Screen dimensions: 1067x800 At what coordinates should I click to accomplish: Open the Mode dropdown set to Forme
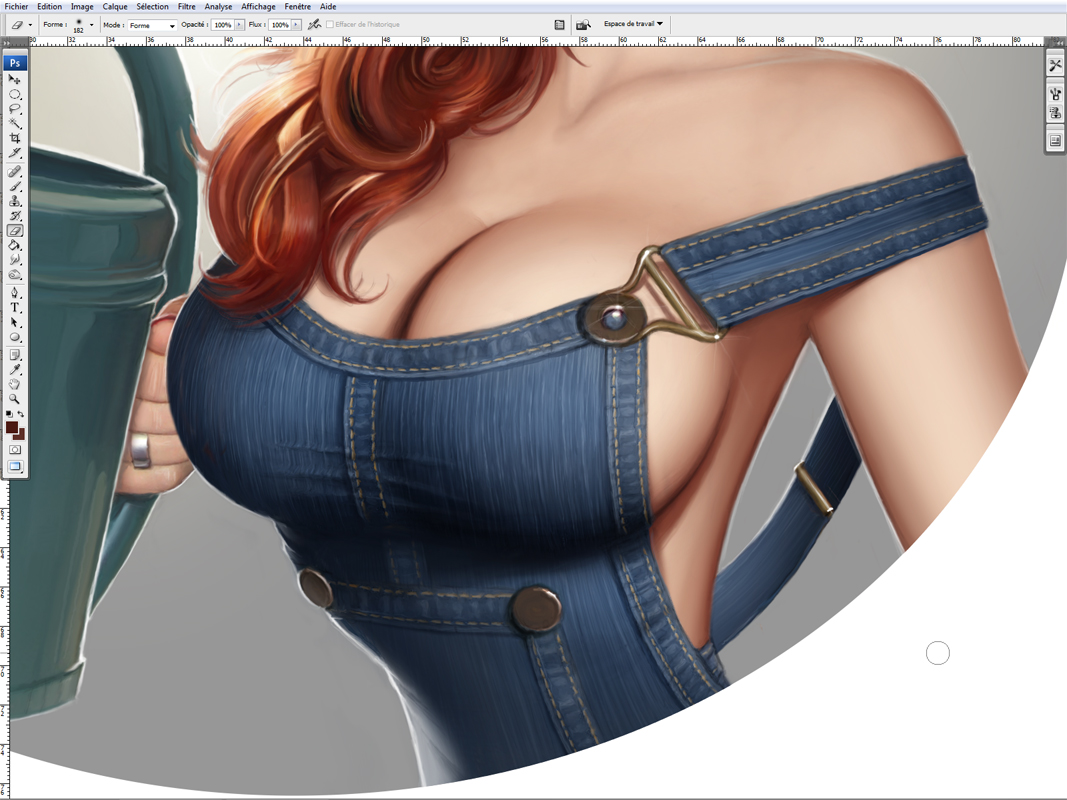152,25
